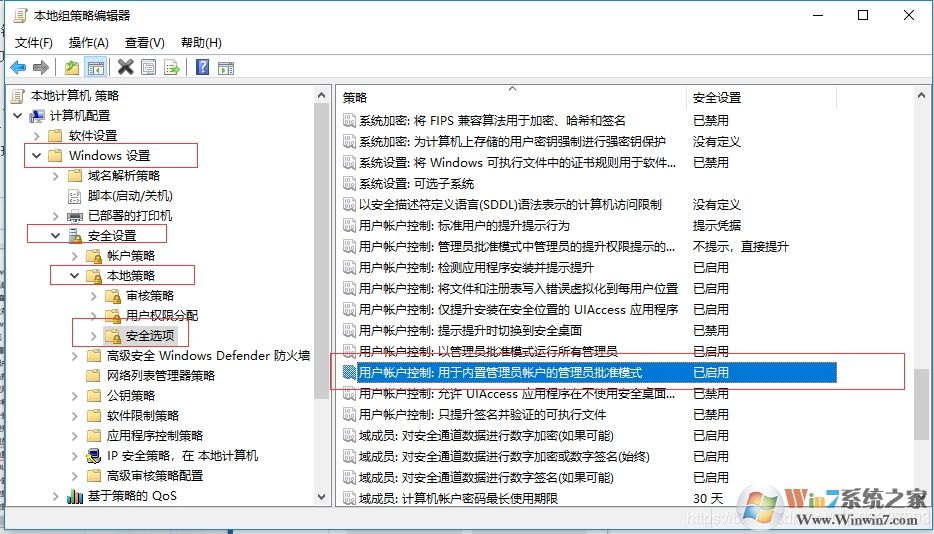Click tree pane scroll up arrow

[322, 95]
